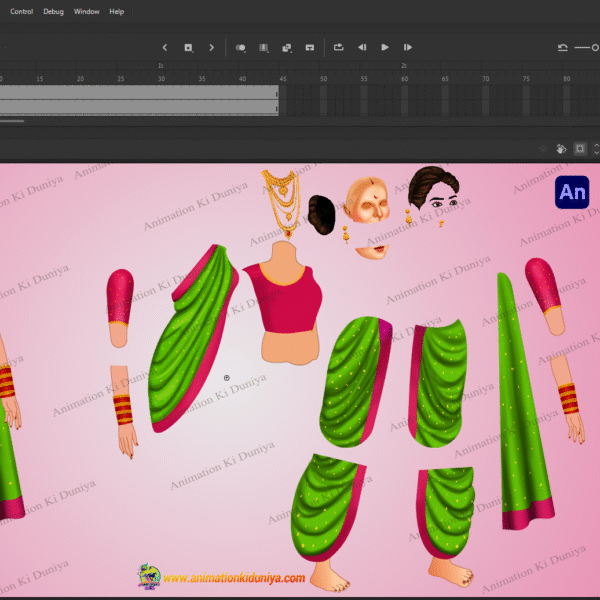This screenshot has height=600, width=600.
Task: Click the Insert Keyframe button
Action: click(188, 47)
